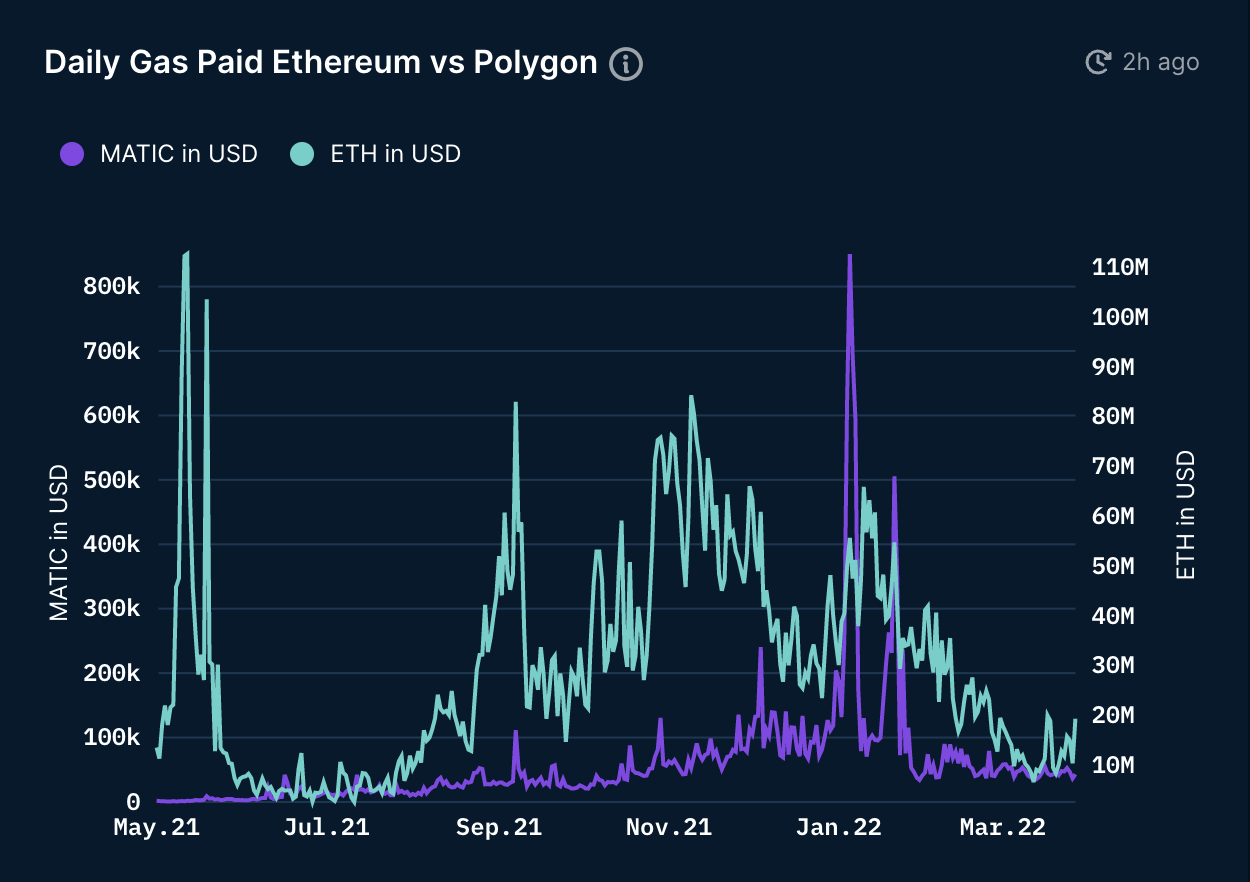Toggle the ETH in USD legend series
The image size is (1250, 882).
tap(375, 154)
